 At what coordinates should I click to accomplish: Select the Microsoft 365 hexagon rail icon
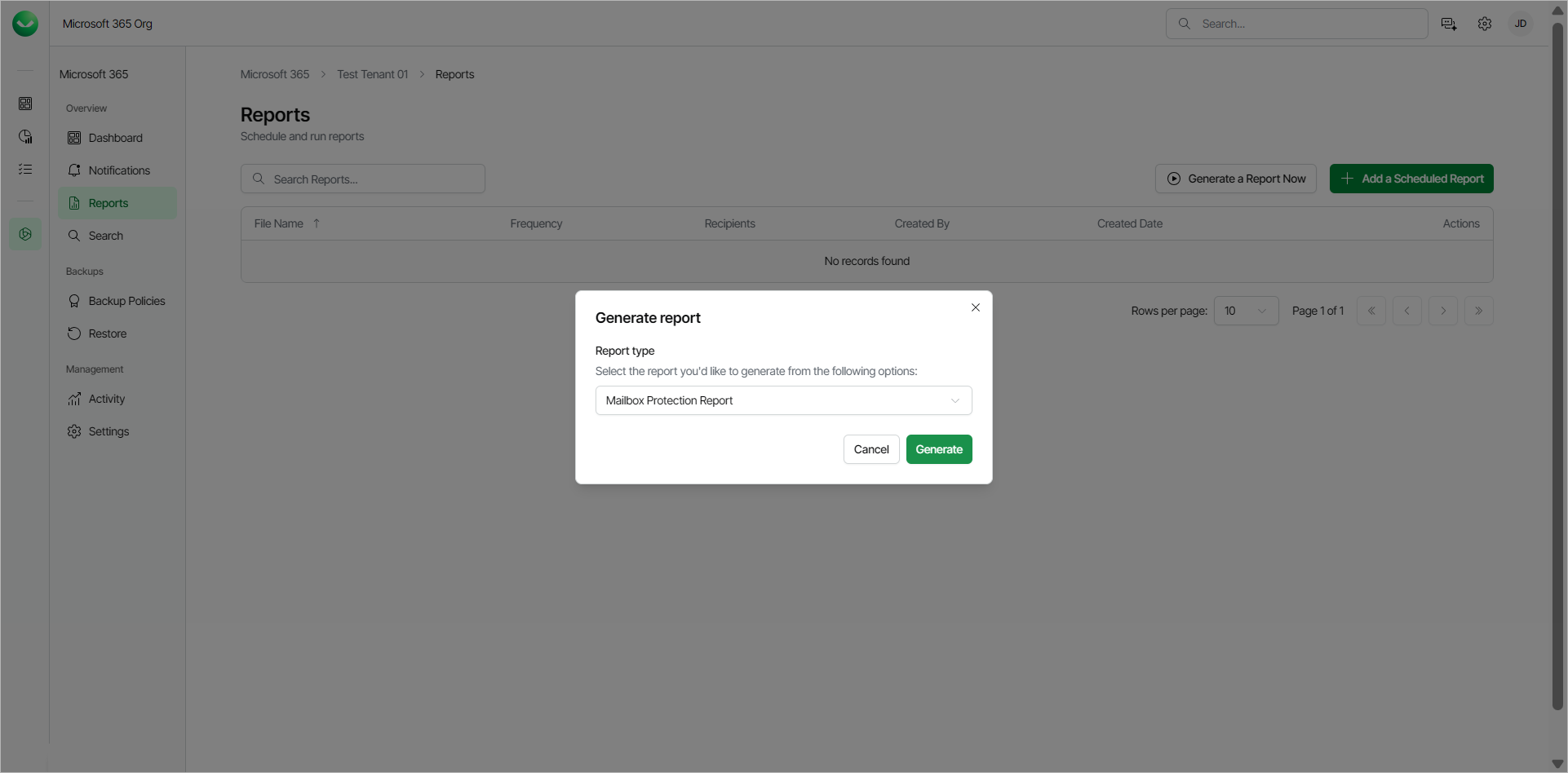click(x=25, y=234)
